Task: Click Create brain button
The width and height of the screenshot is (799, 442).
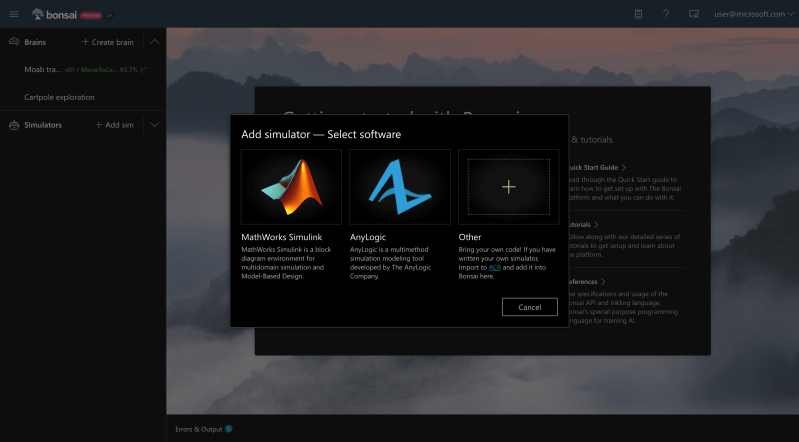Action: tap(108, 42)
